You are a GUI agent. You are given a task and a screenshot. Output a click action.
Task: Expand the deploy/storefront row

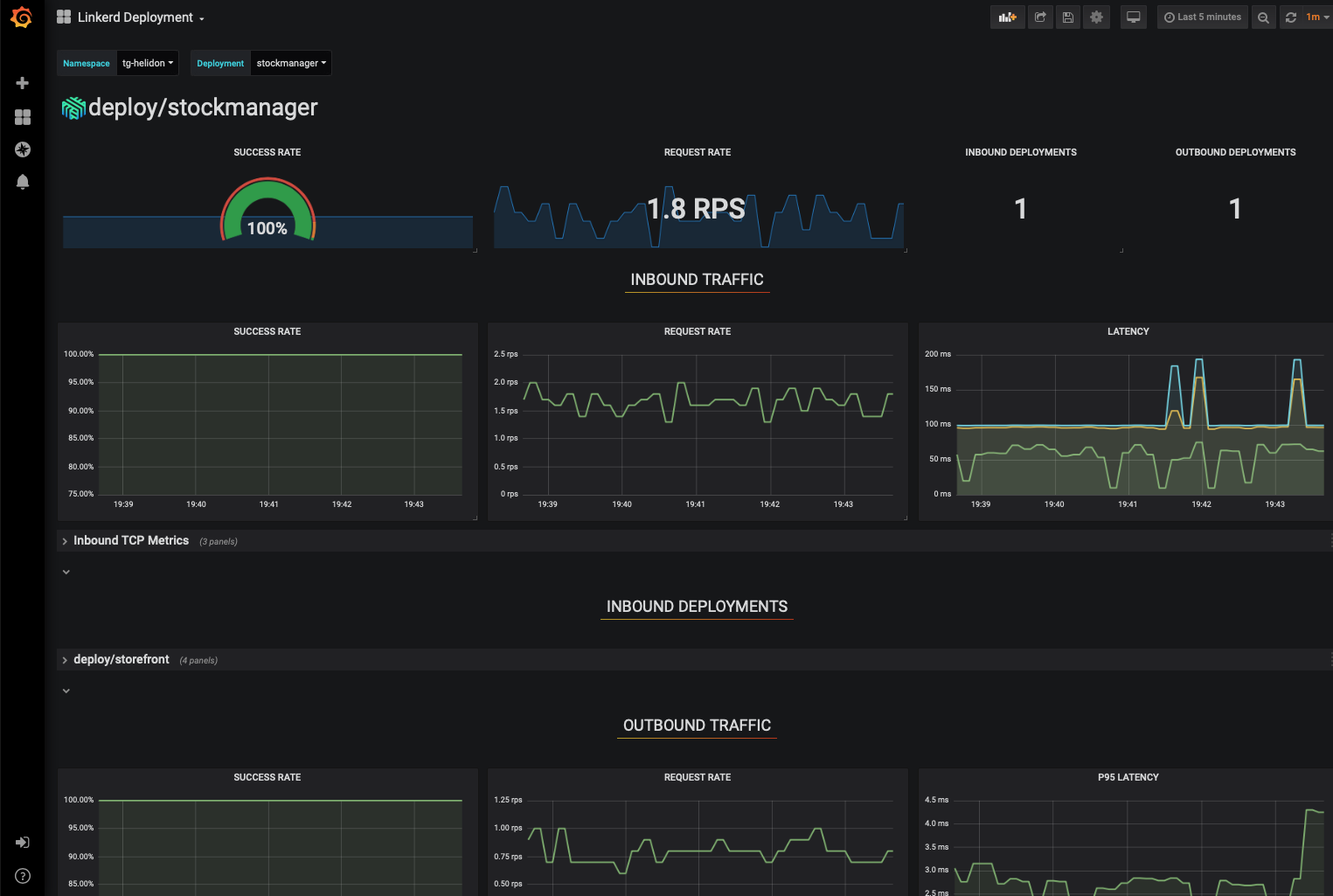pos(121,660)
